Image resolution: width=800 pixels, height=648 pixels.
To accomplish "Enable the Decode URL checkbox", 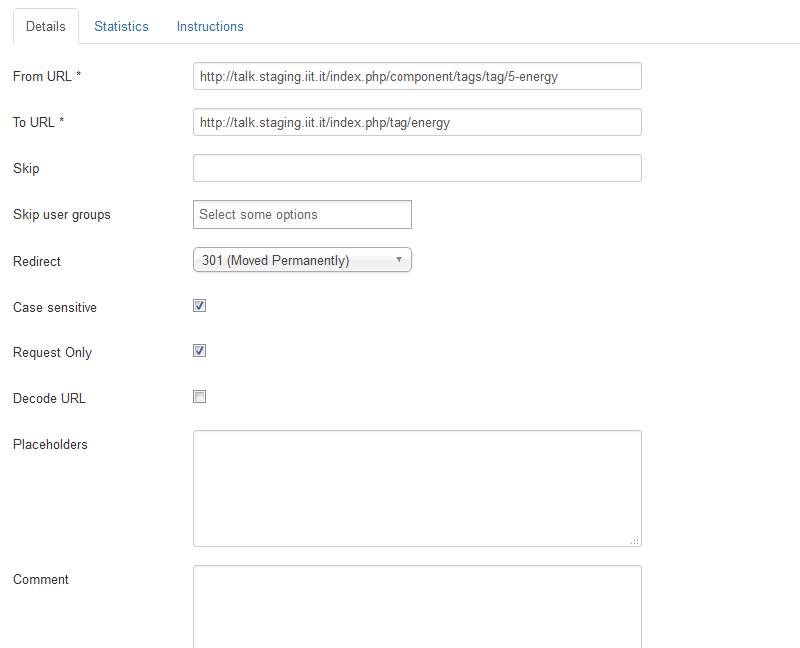I will (199, 396).
